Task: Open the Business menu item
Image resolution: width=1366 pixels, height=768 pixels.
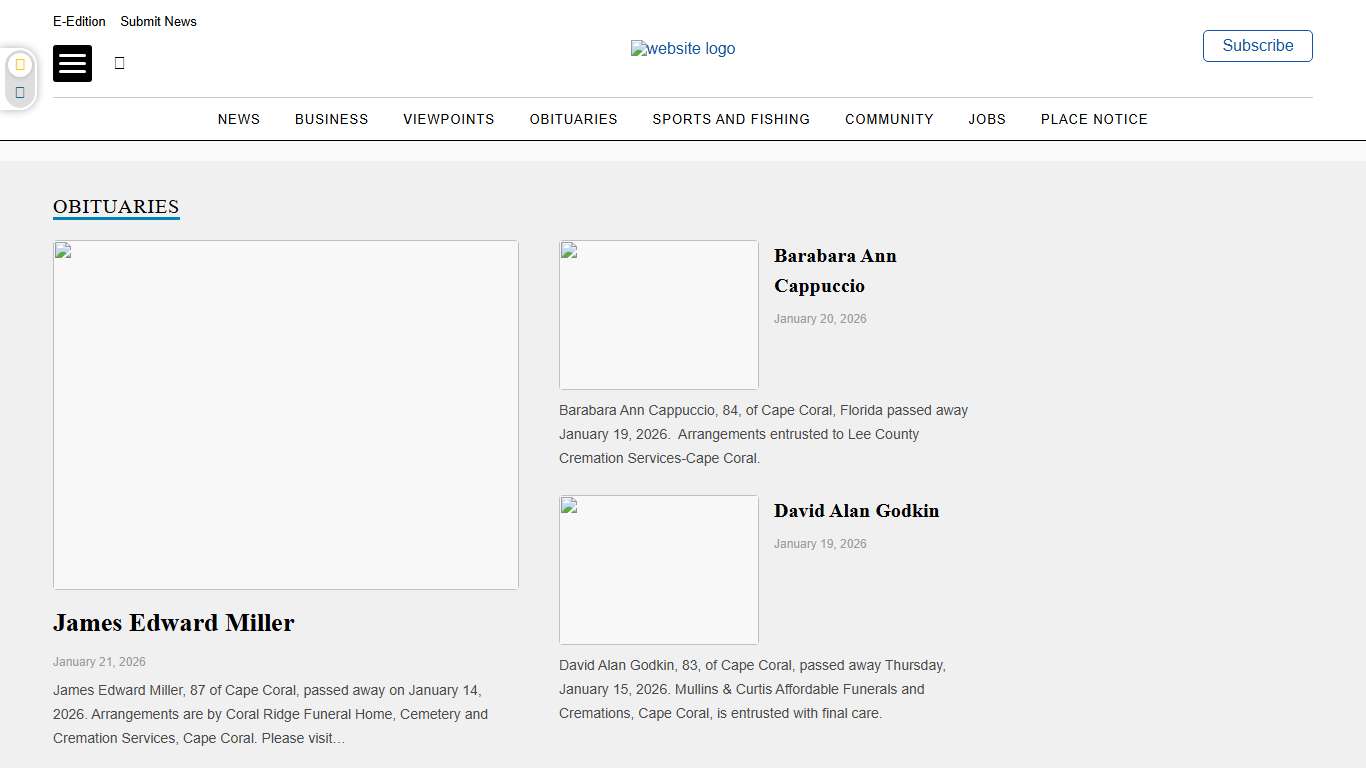Action: point(331,119)
